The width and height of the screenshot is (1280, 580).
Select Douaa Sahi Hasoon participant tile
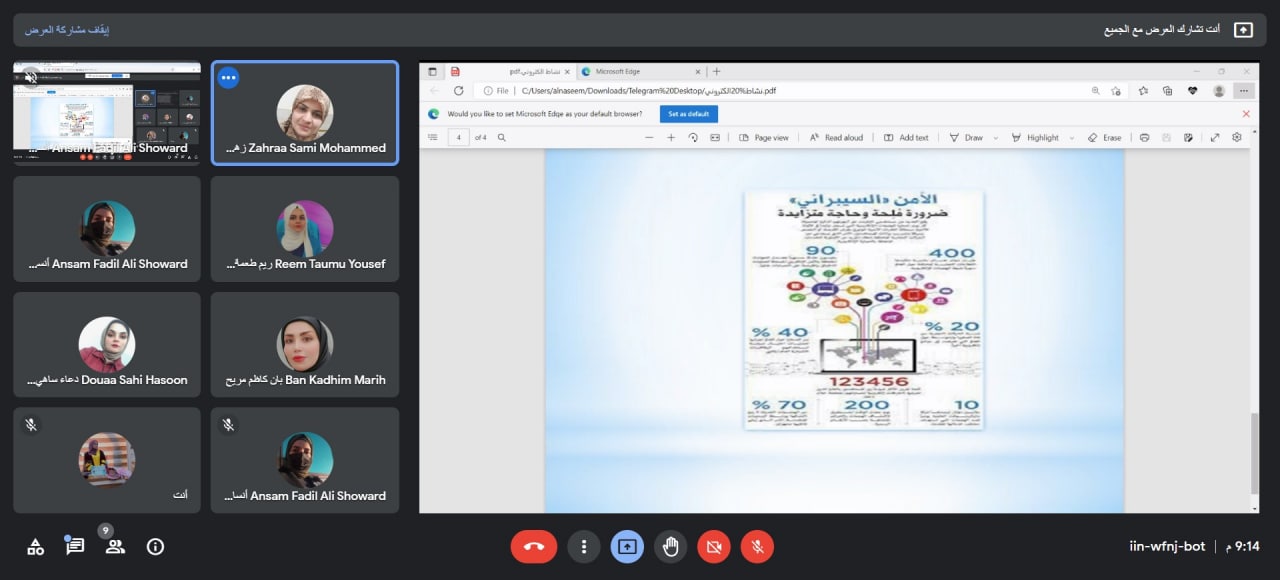pos(107,344)
